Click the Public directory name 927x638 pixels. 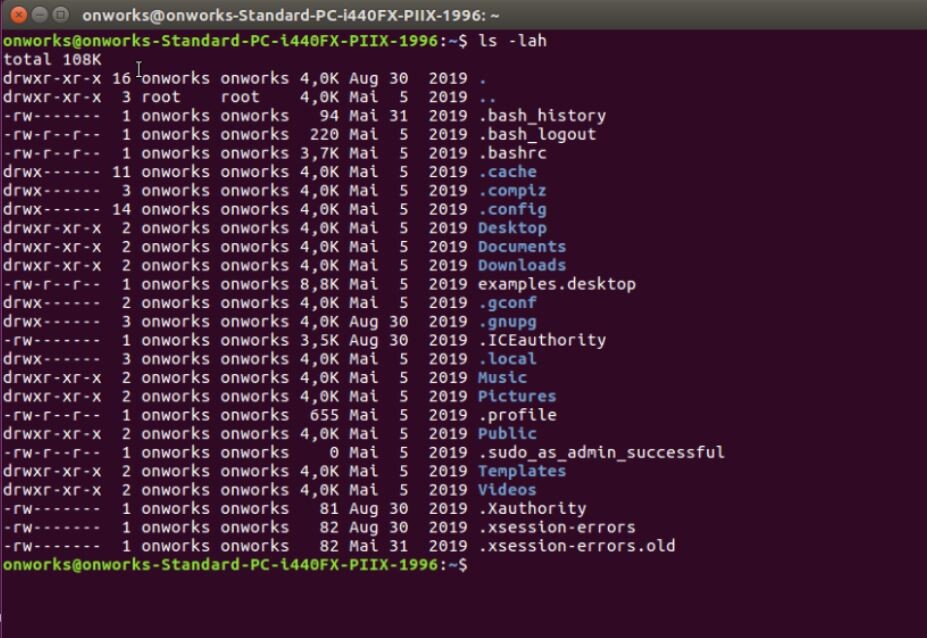point(507,434)
